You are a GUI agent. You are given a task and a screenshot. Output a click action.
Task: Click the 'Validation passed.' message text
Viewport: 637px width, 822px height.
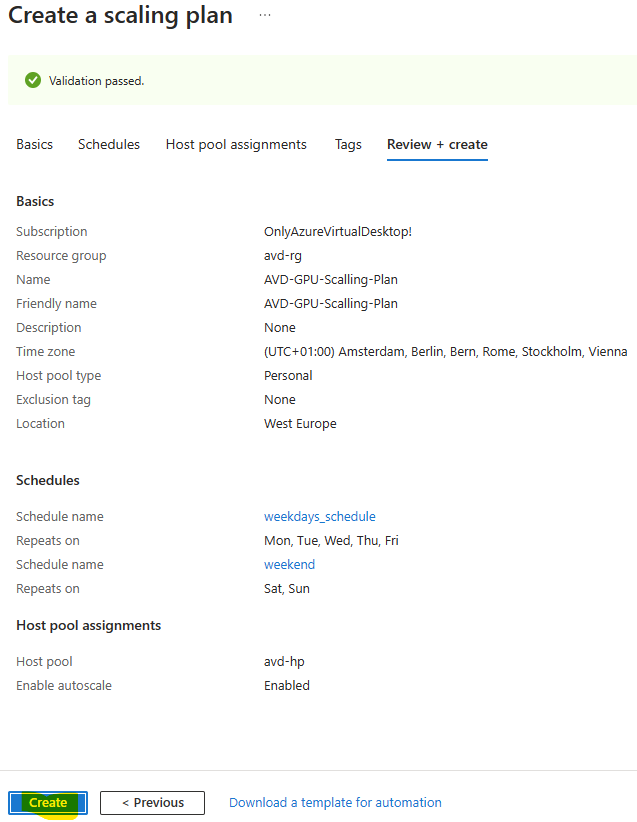(96, 81)
